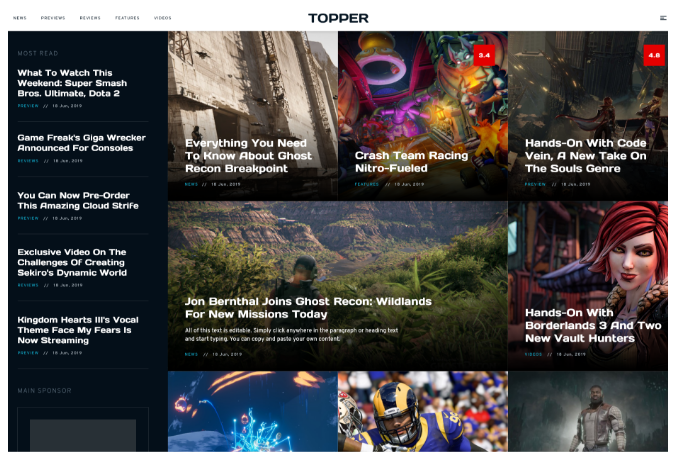This screenshot has height=461, width=677.
Task: Open Jon Bernthal Ghost Recon Wildlands headline
Action: (x=308, y=308)
